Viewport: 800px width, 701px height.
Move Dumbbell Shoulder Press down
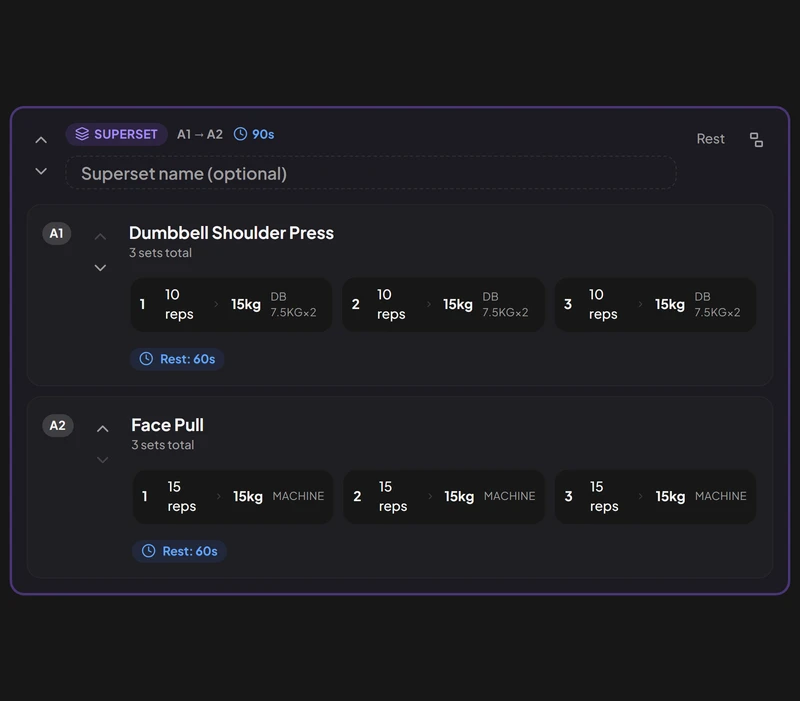click(x=101, y=268)
